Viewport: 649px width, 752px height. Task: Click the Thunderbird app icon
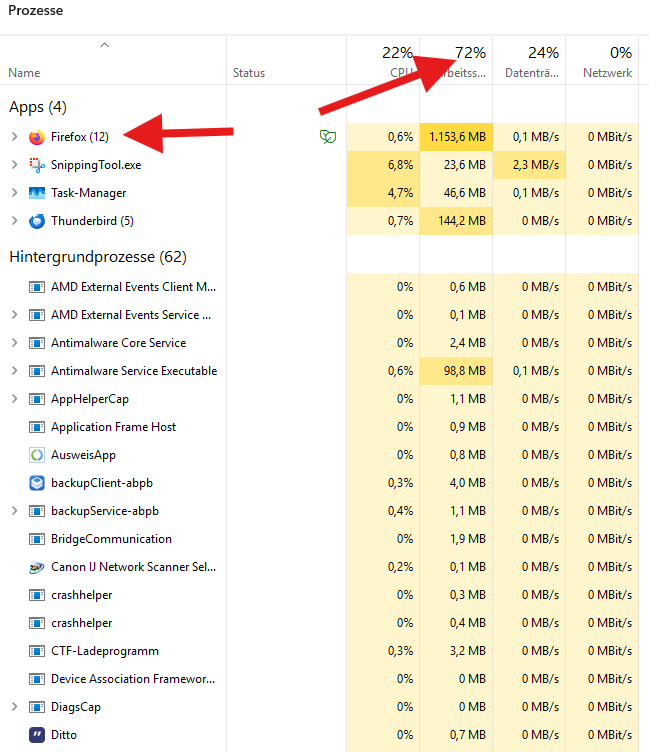click(37, 220)
